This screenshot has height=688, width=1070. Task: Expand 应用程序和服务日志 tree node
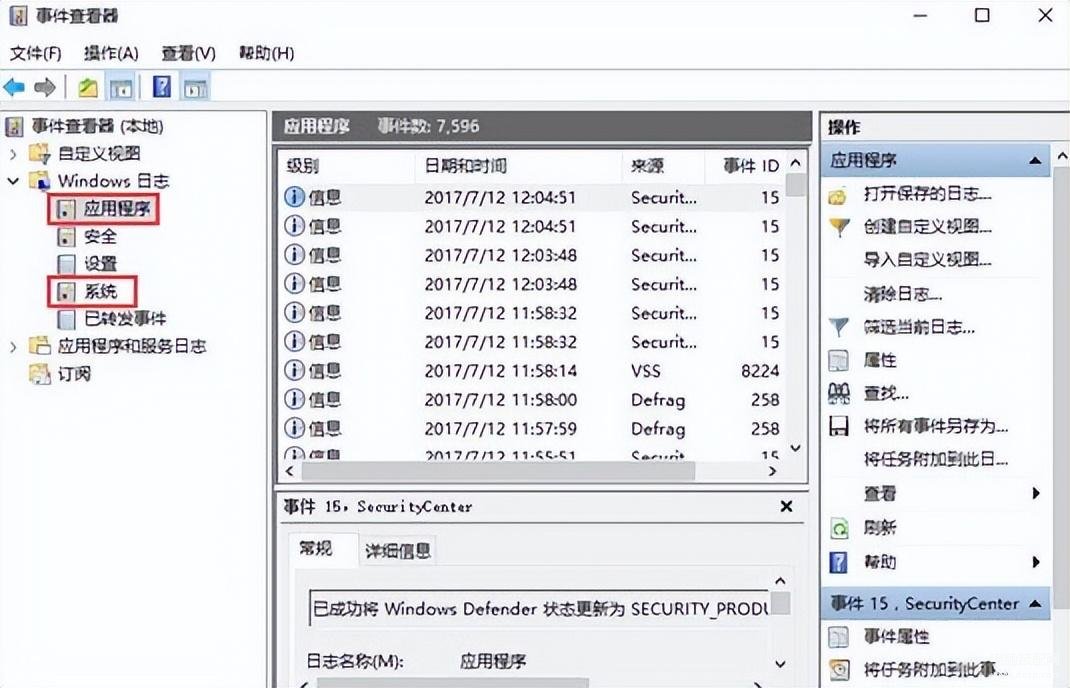[13, 347]
